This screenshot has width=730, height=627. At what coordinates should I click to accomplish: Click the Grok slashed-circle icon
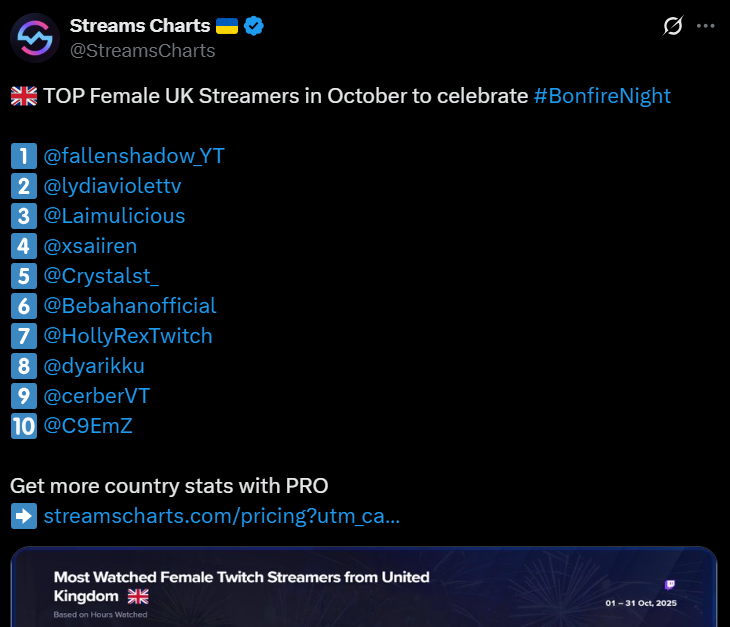673,27
